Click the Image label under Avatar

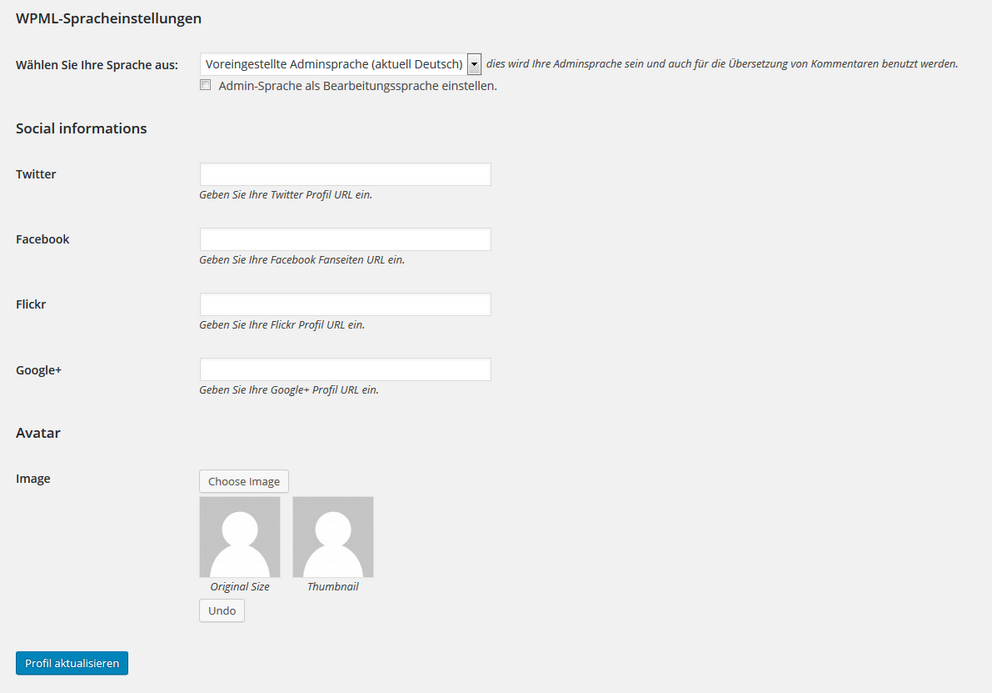pyautogui.click(x=33, y=479)
